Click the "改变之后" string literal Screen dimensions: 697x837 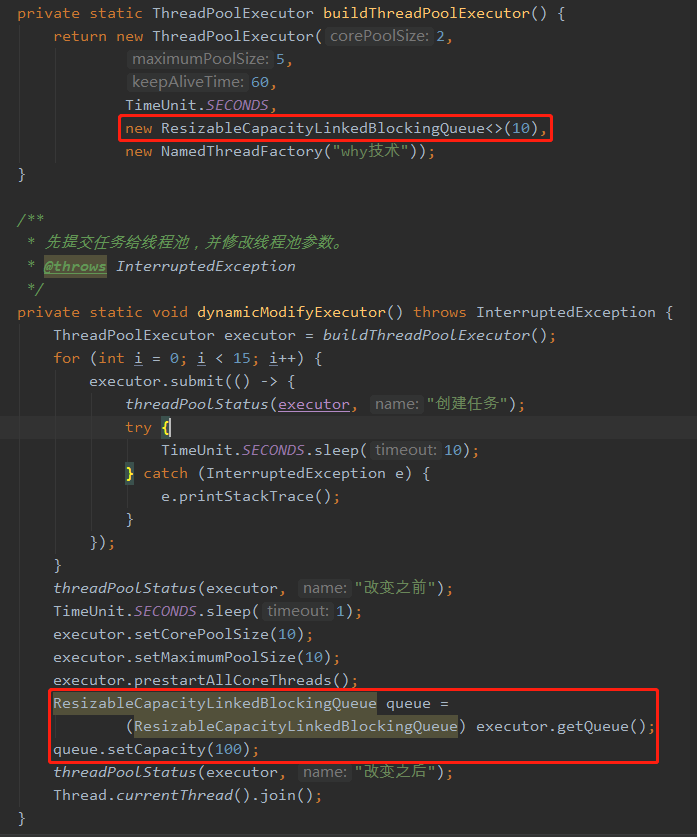[x=395, y=772]
